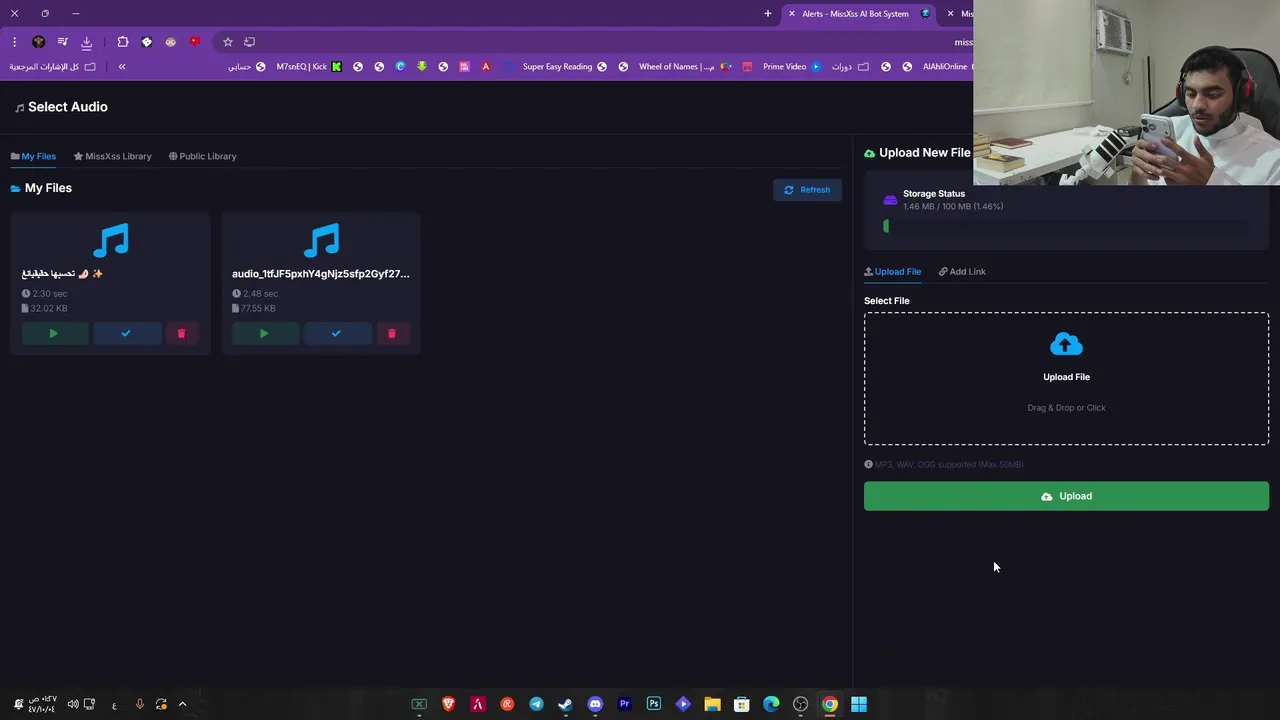Open OBS Studio from the taskbar

point(800,704)
